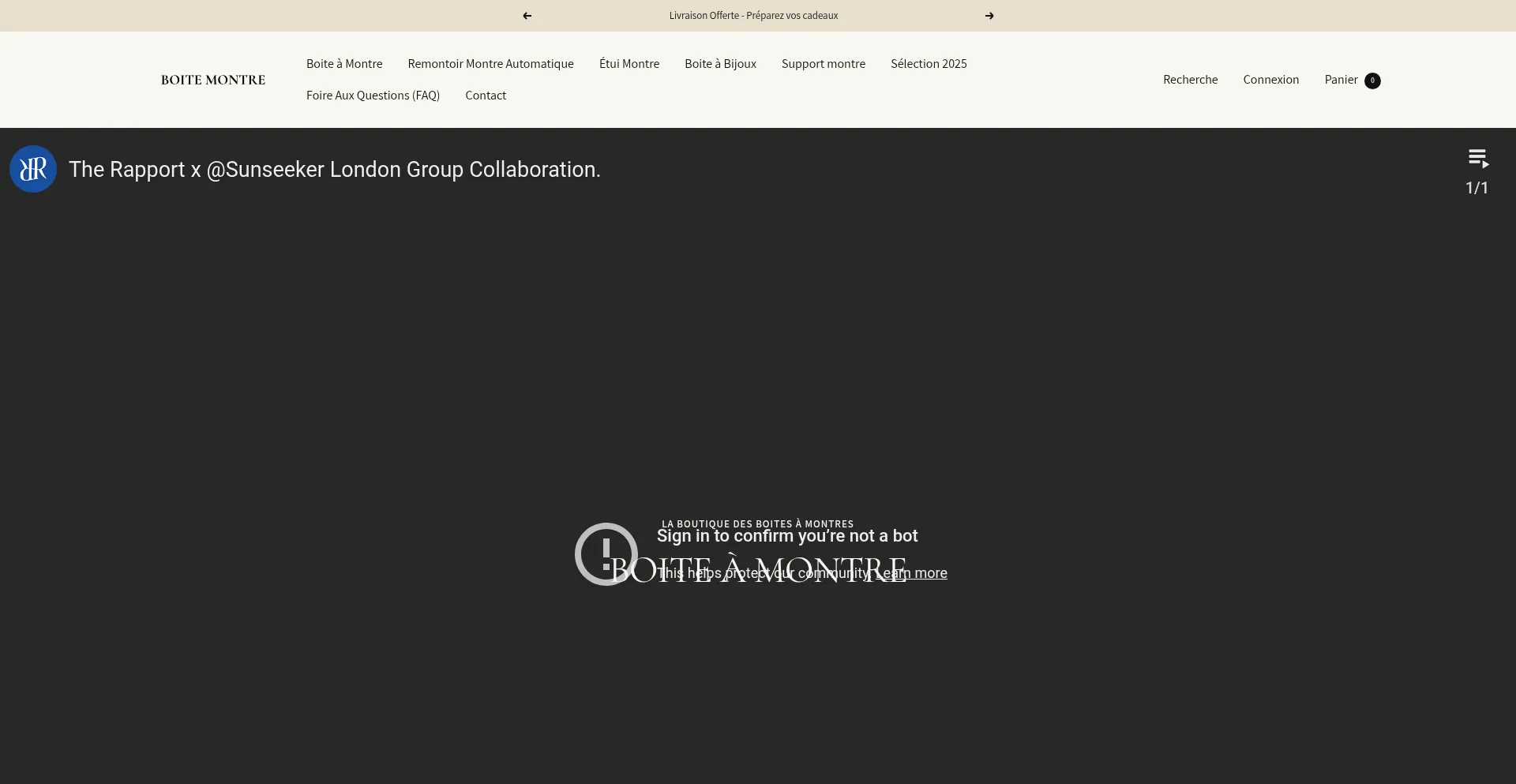Open the Sélection 2025 page
This screenshot has width=1516, height=784.
929,64
